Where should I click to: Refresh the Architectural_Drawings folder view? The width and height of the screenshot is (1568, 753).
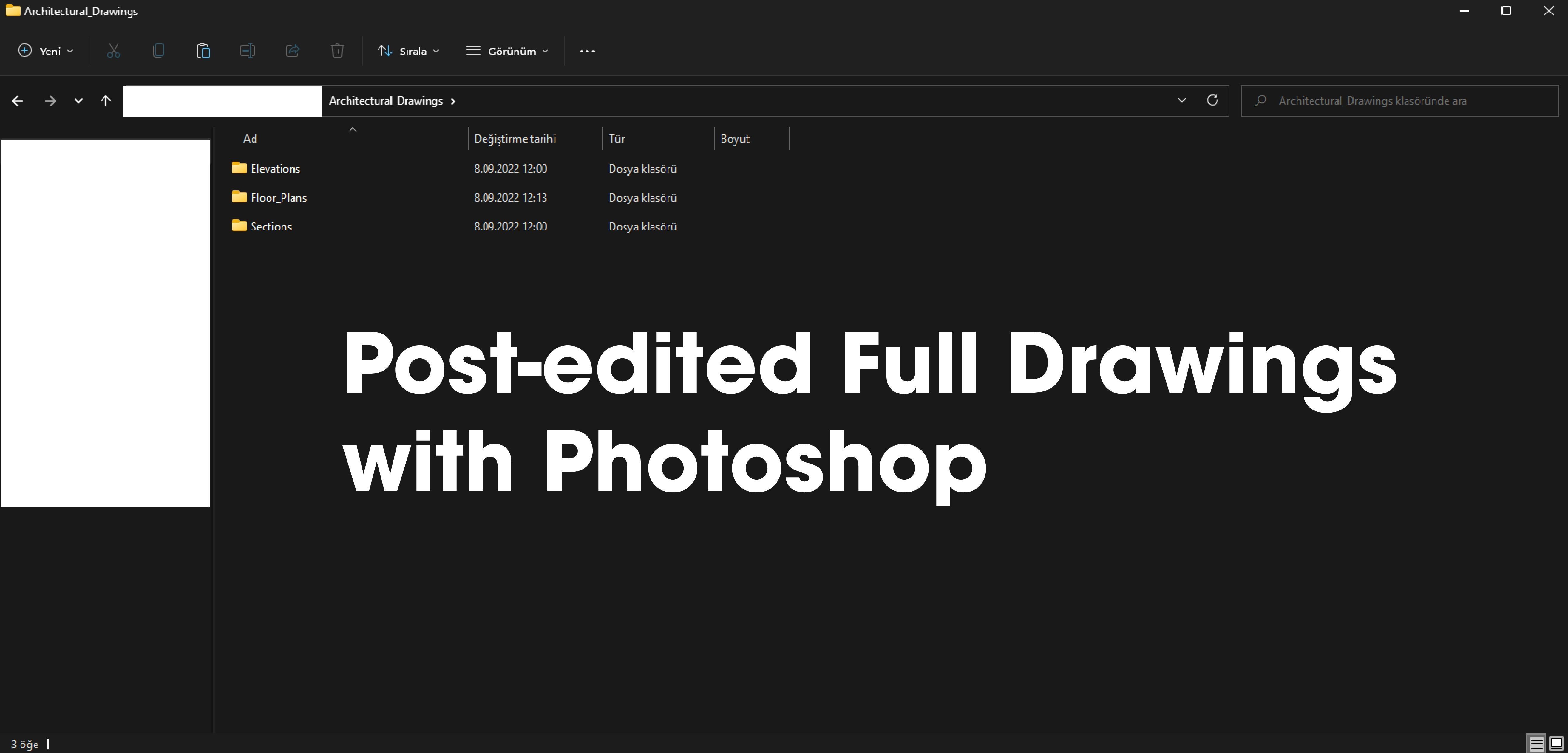1212,100
